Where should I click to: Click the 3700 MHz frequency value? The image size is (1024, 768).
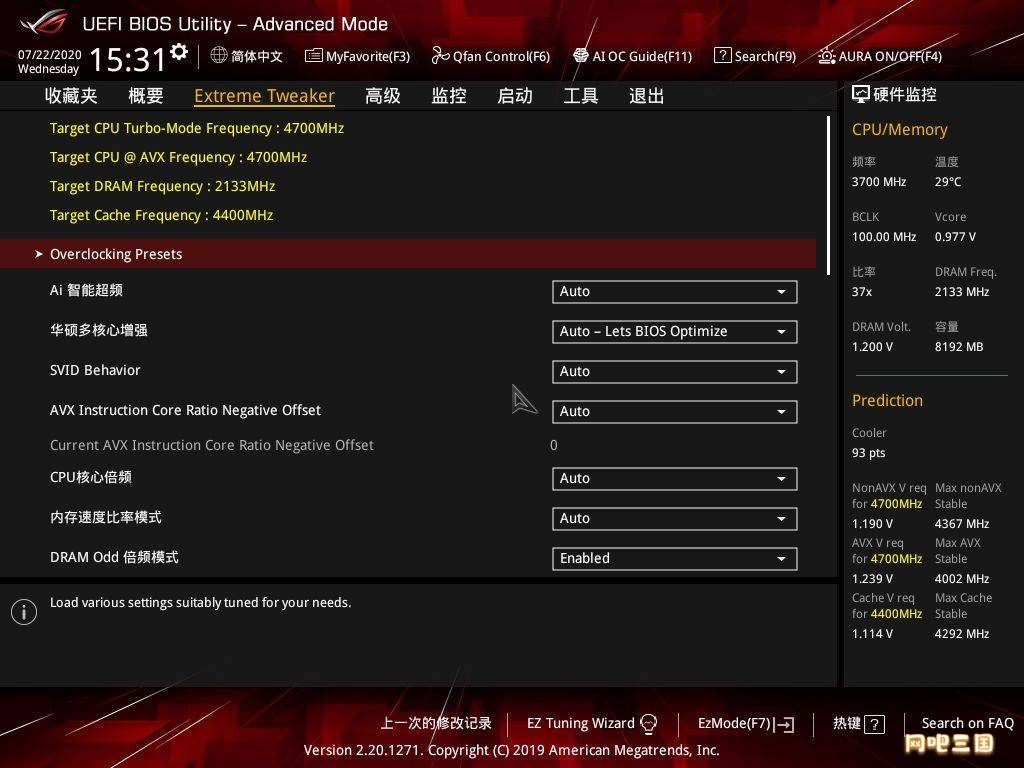879,182
